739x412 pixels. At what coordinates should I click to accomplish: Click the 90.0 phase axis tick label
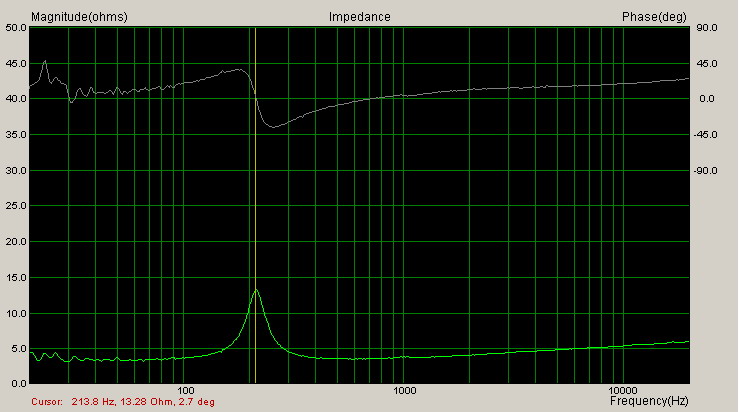tap(707, 28)
